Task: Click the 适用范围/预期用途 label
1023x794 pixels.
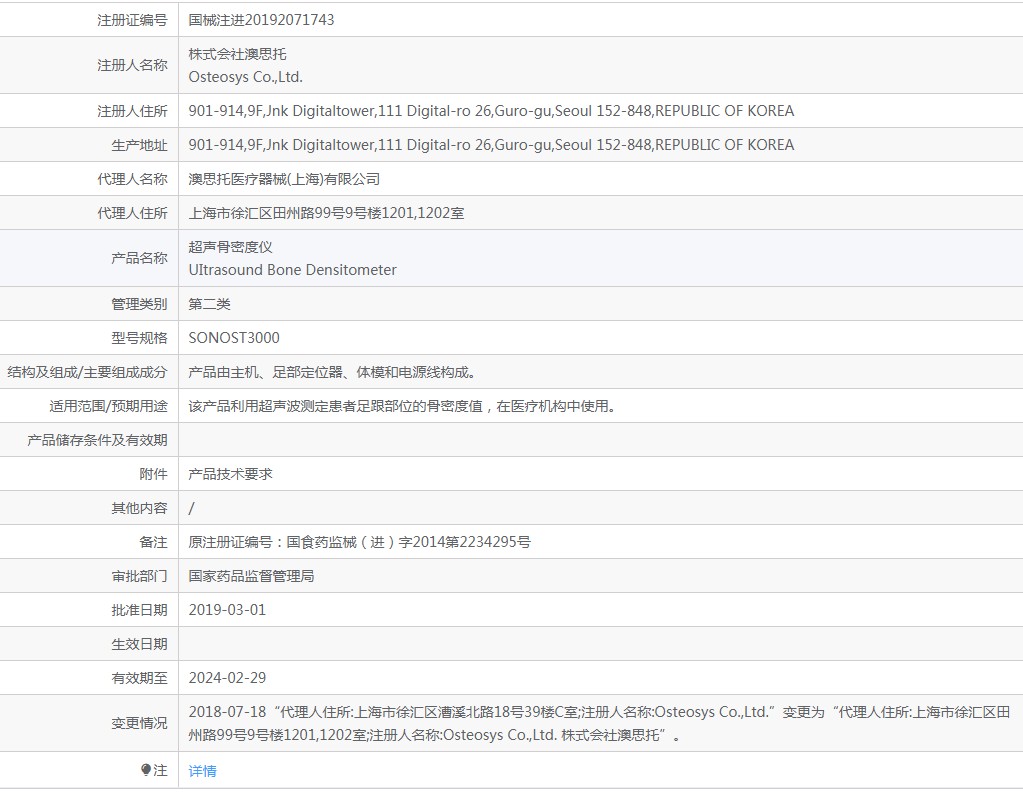Action: pyautogui.click(x=108, y=406)
